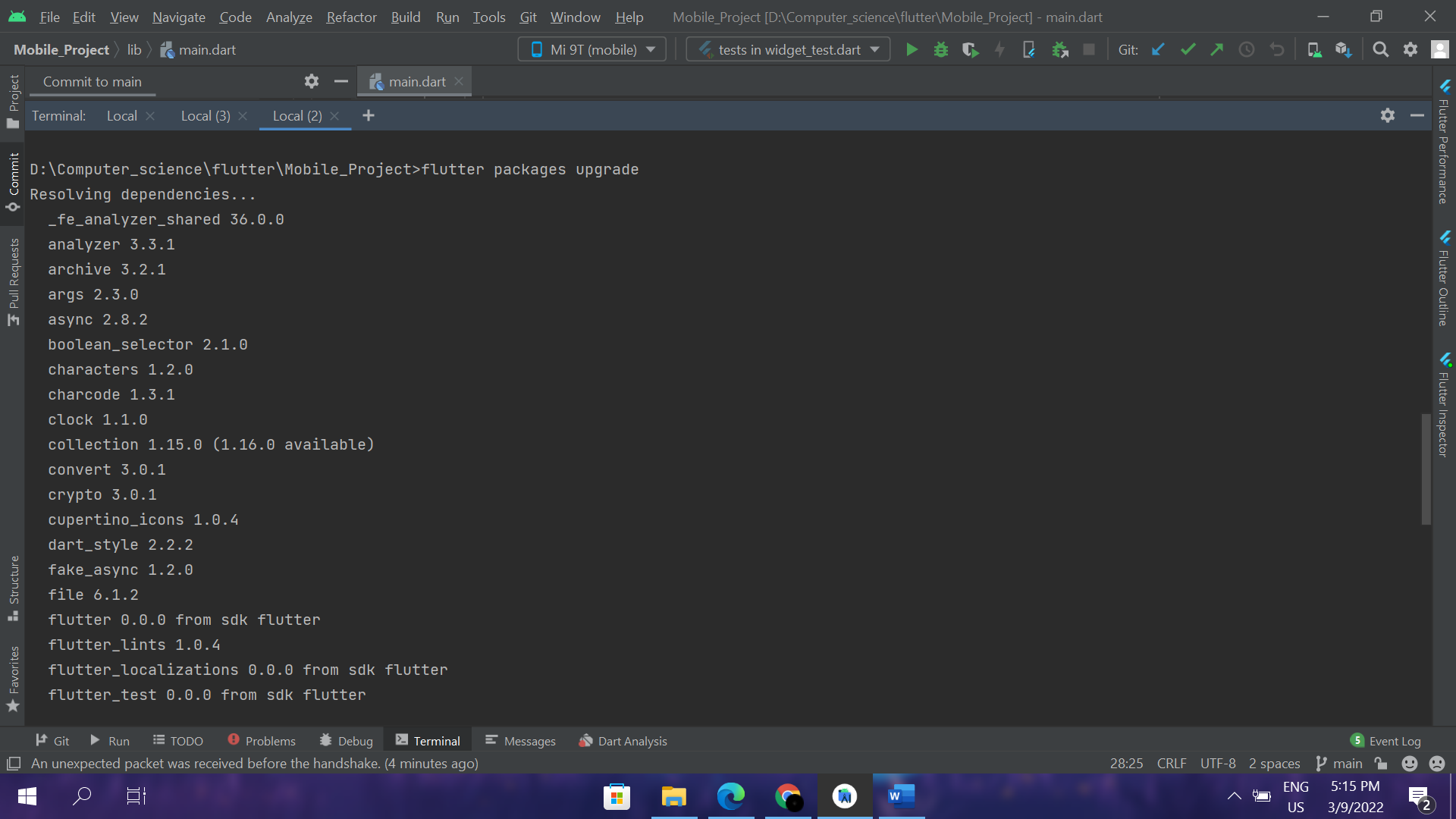The height and width of the screenshot is (819, 1456).
Task: Run with coverage shield icon
Action: [971, 50]
